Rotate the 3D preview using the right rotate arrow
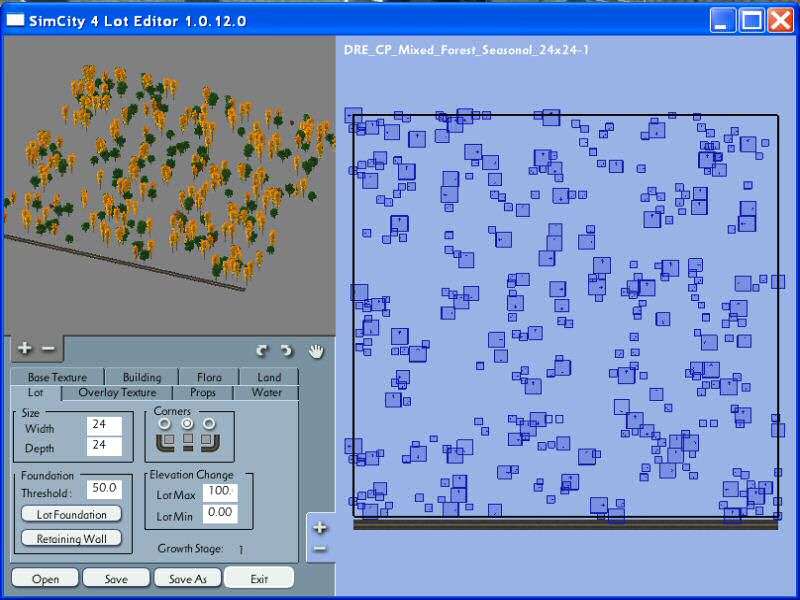Viewport: 800px width, 600px height. 287,351
